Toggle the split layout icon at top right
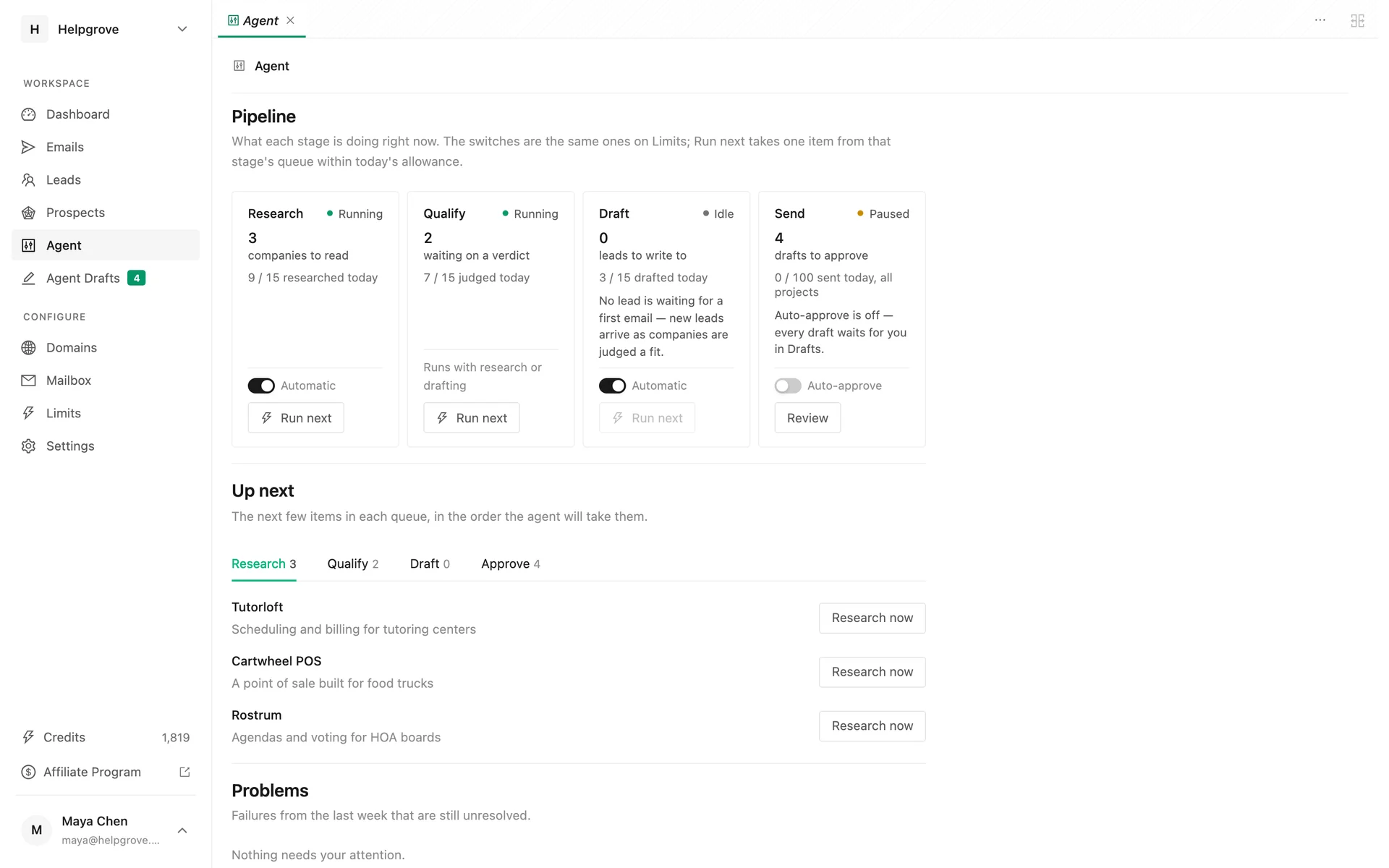Screen dimensions: 1389x868 [1357, 20]
